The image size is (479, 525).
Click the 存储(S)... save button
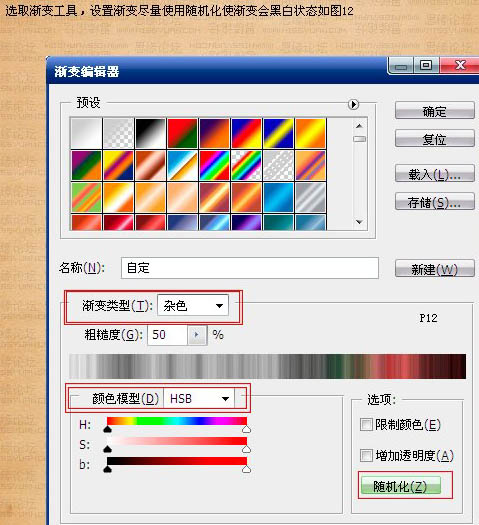click(x=435, y=202)
